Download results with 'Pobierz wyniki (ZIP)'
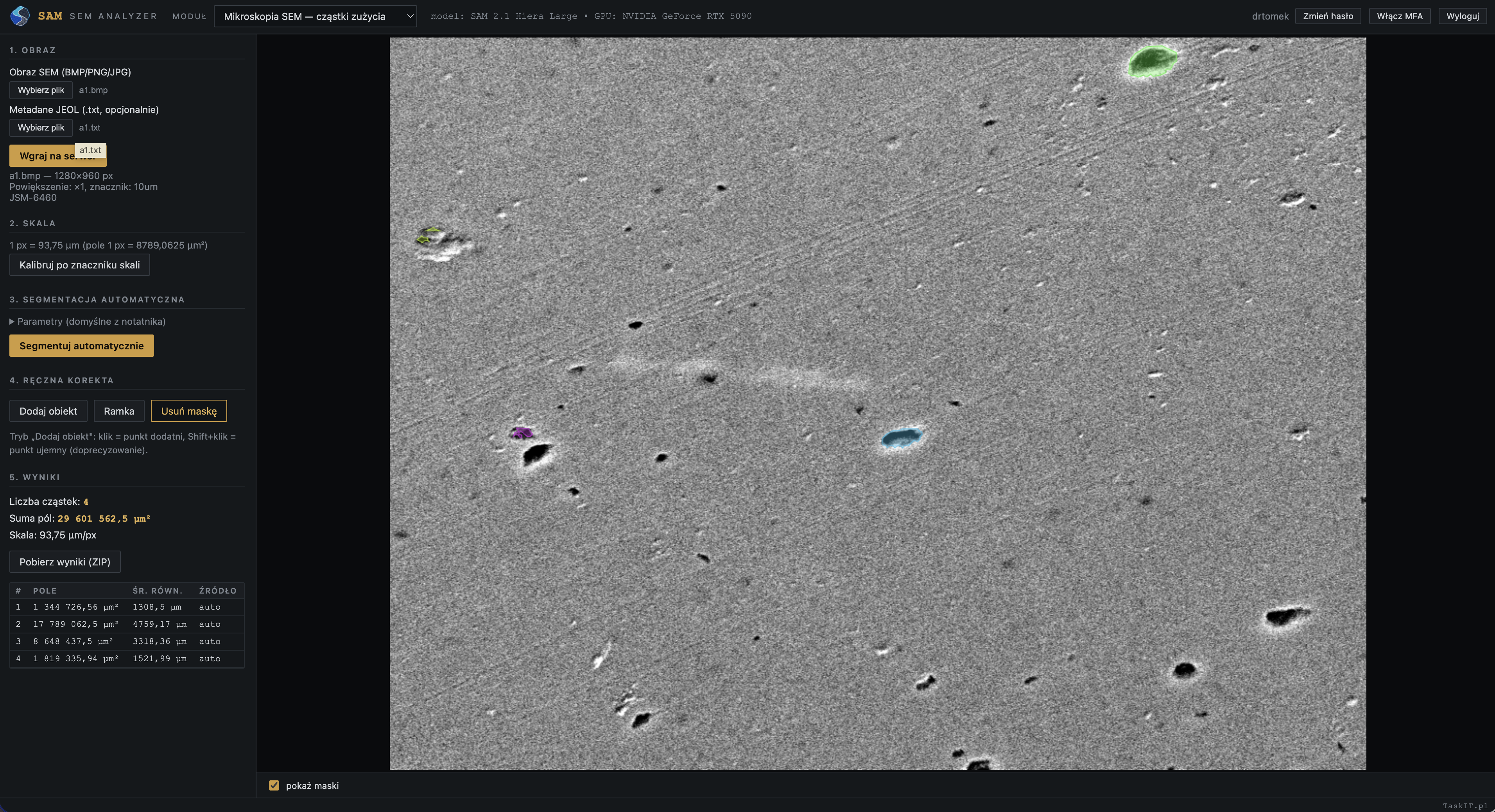This screenshot has height=812, width=1495. tap(65, 562)
